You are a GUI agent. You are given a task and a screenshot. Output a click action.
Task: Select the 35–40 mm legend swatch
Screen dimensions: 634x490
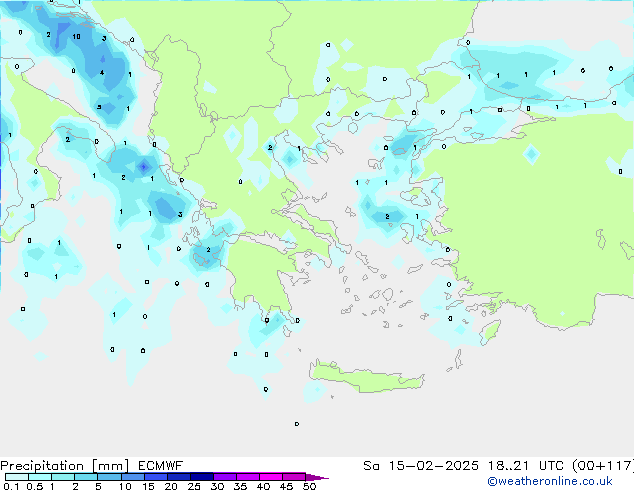[248, 477]
